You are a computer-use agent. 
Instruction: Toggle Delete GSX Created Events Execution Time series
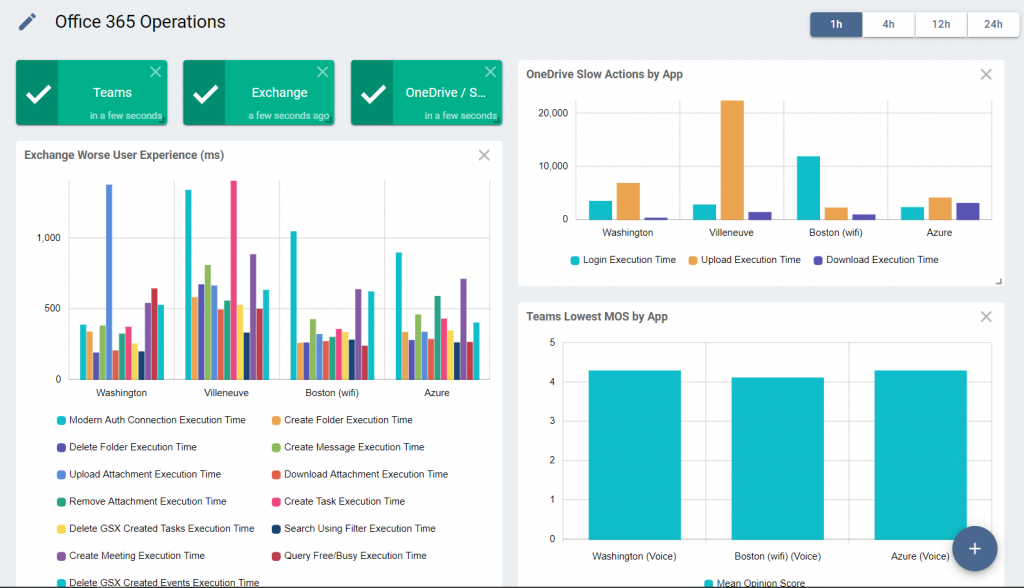point(158,582)
